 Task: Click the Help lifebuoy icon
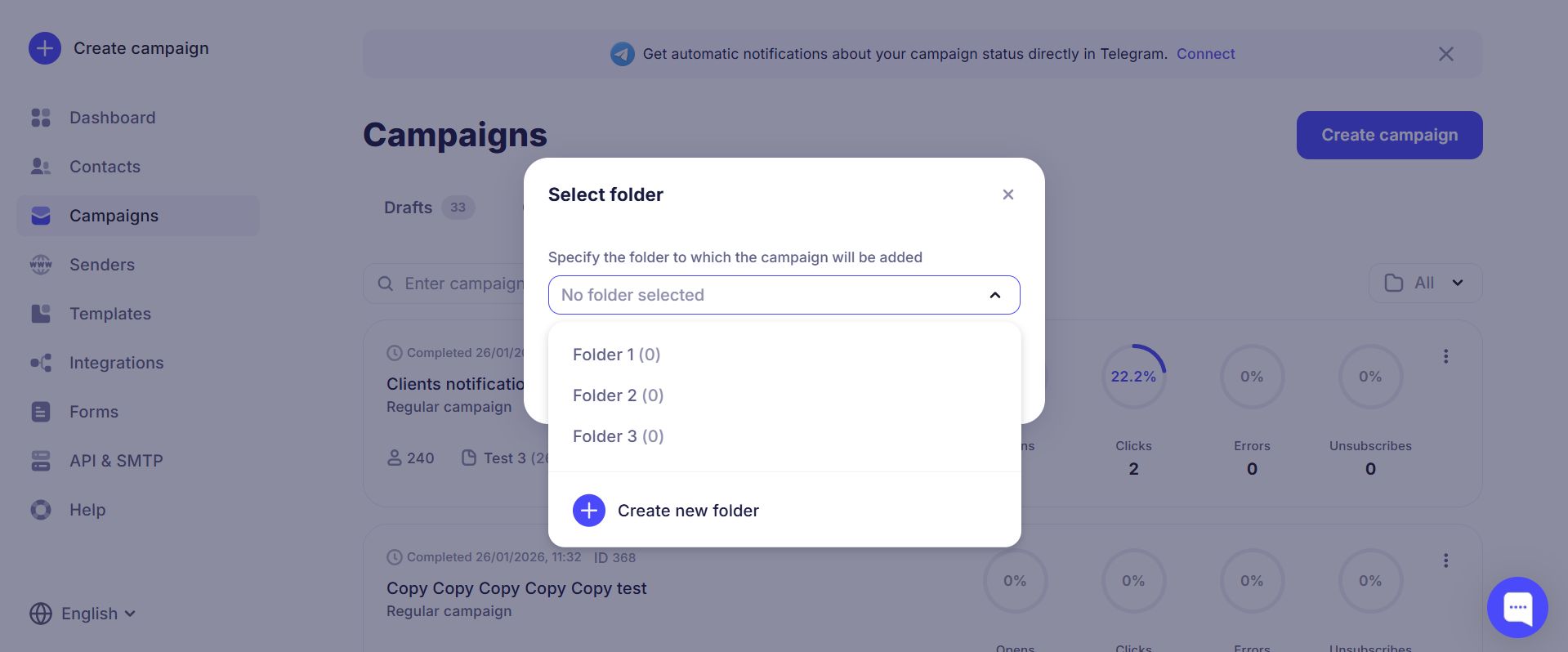[x=41, y=510]
